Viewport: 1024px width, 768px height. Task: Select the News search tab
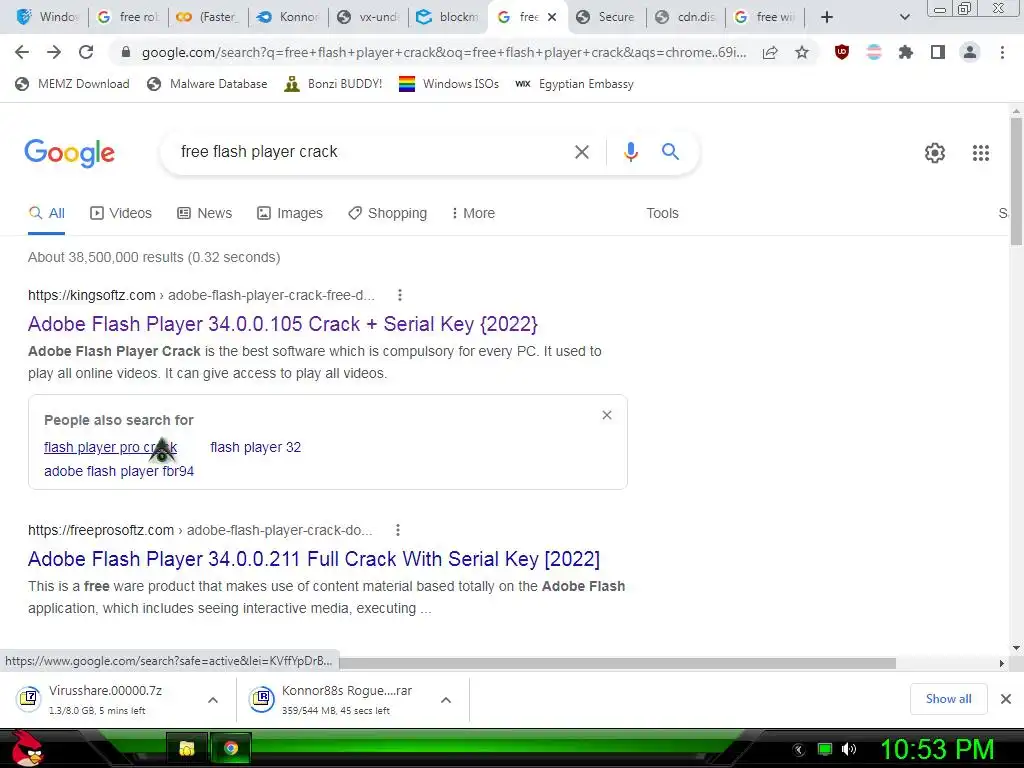coord(204,214)
